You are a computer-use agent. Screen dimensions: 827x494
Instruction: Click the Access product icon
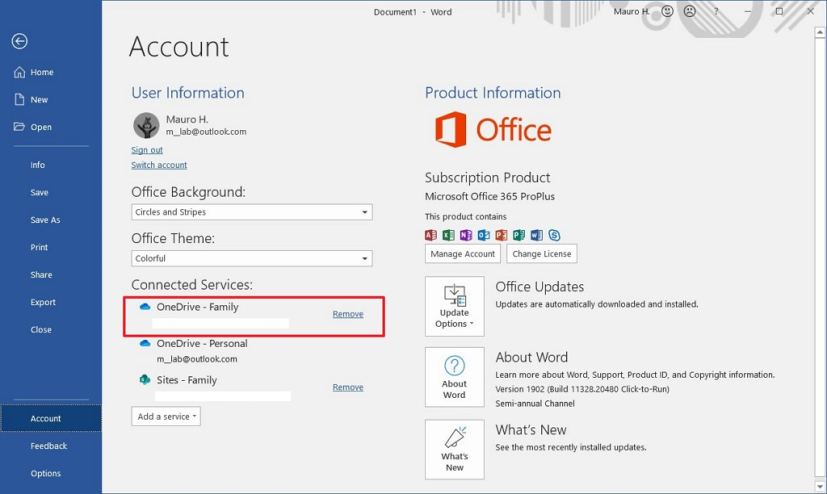pyautogui.click(x=431, y=235)
